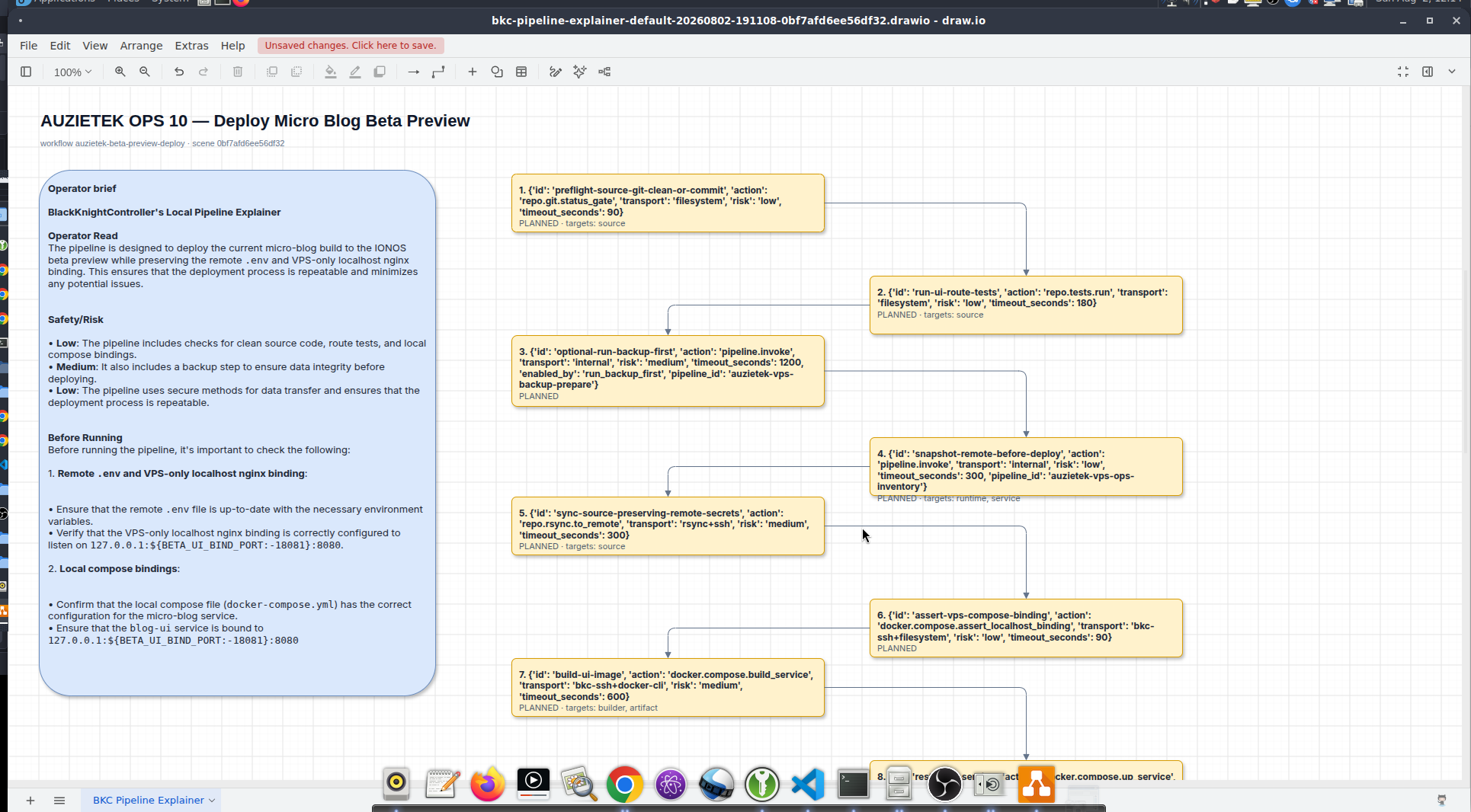The height and width of the screenshot is (812, 1471).
Task: Click Unsaved changes save button
Action: click(351, 46)
